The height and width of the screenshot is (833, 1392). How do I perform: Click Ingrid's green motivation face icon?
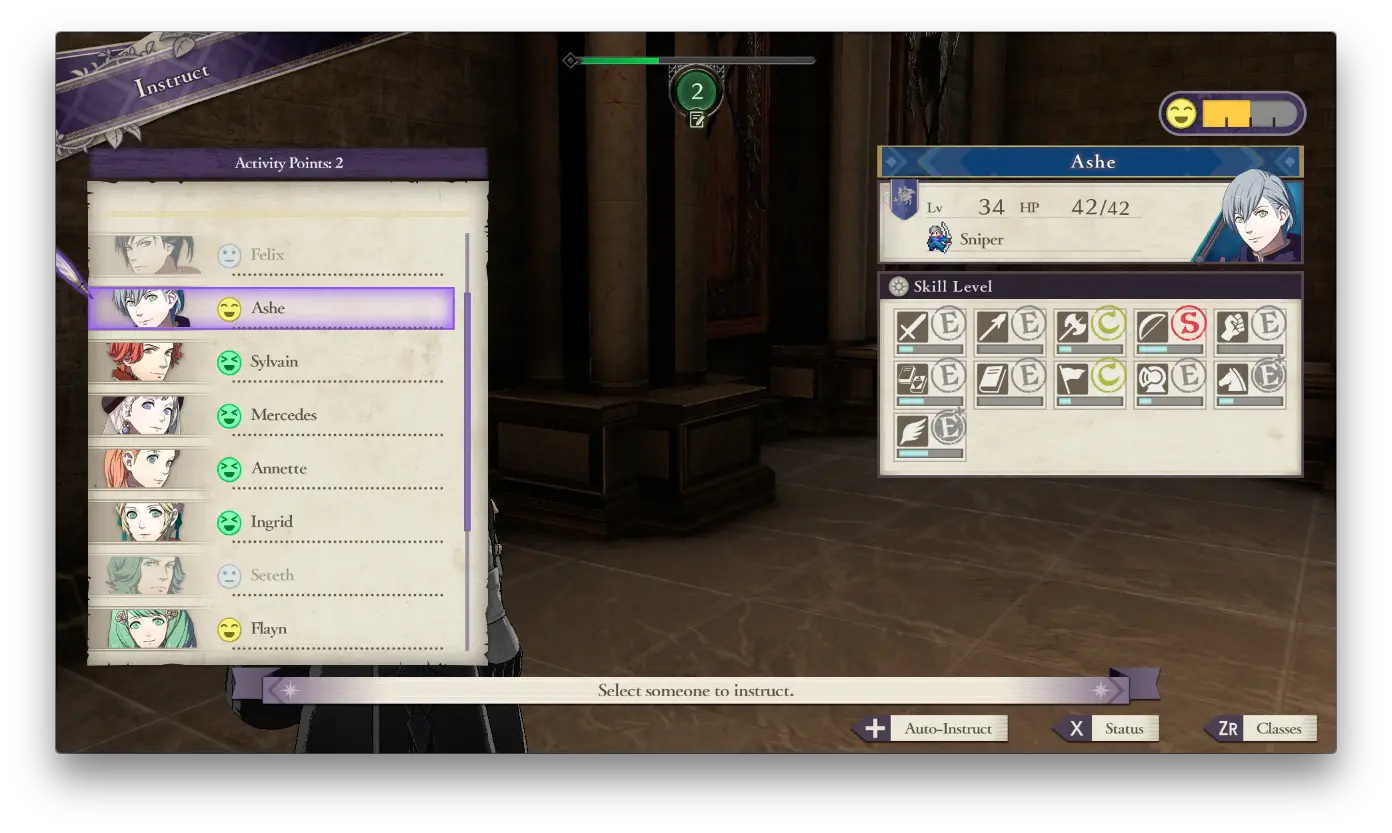pos(230,522)
